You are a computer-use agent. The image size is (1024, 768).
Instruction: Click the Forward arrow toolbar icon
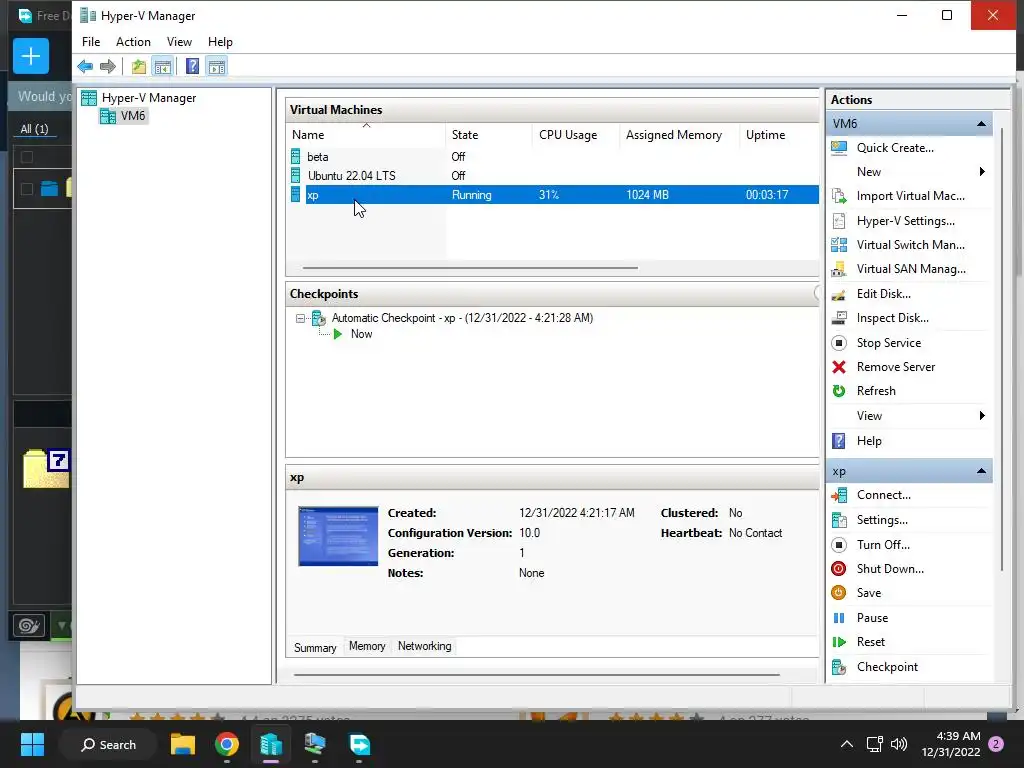[x=108, y=66]
